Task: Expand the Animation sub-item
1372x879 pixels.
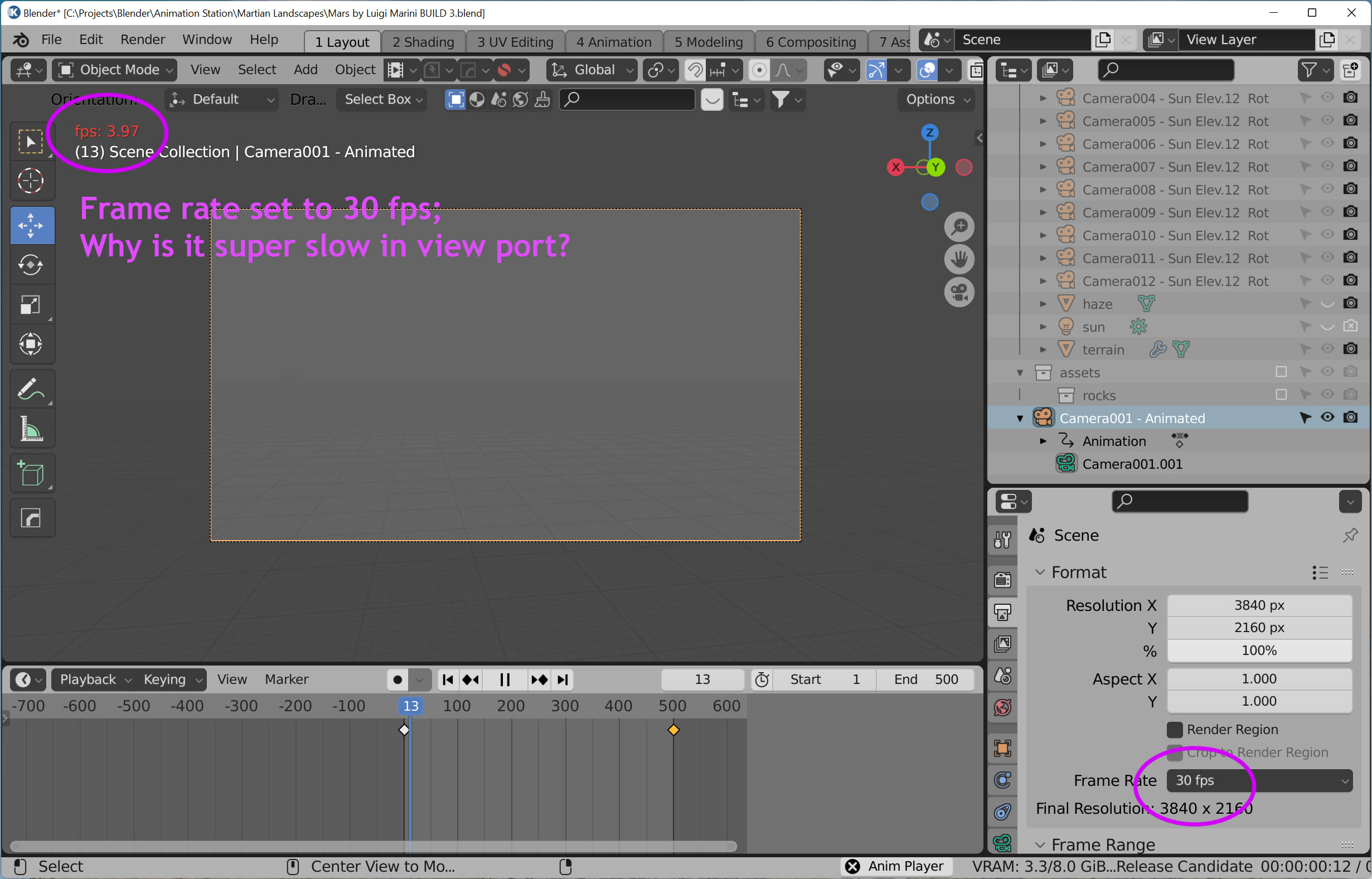Action: click(x=1043, y=441)
